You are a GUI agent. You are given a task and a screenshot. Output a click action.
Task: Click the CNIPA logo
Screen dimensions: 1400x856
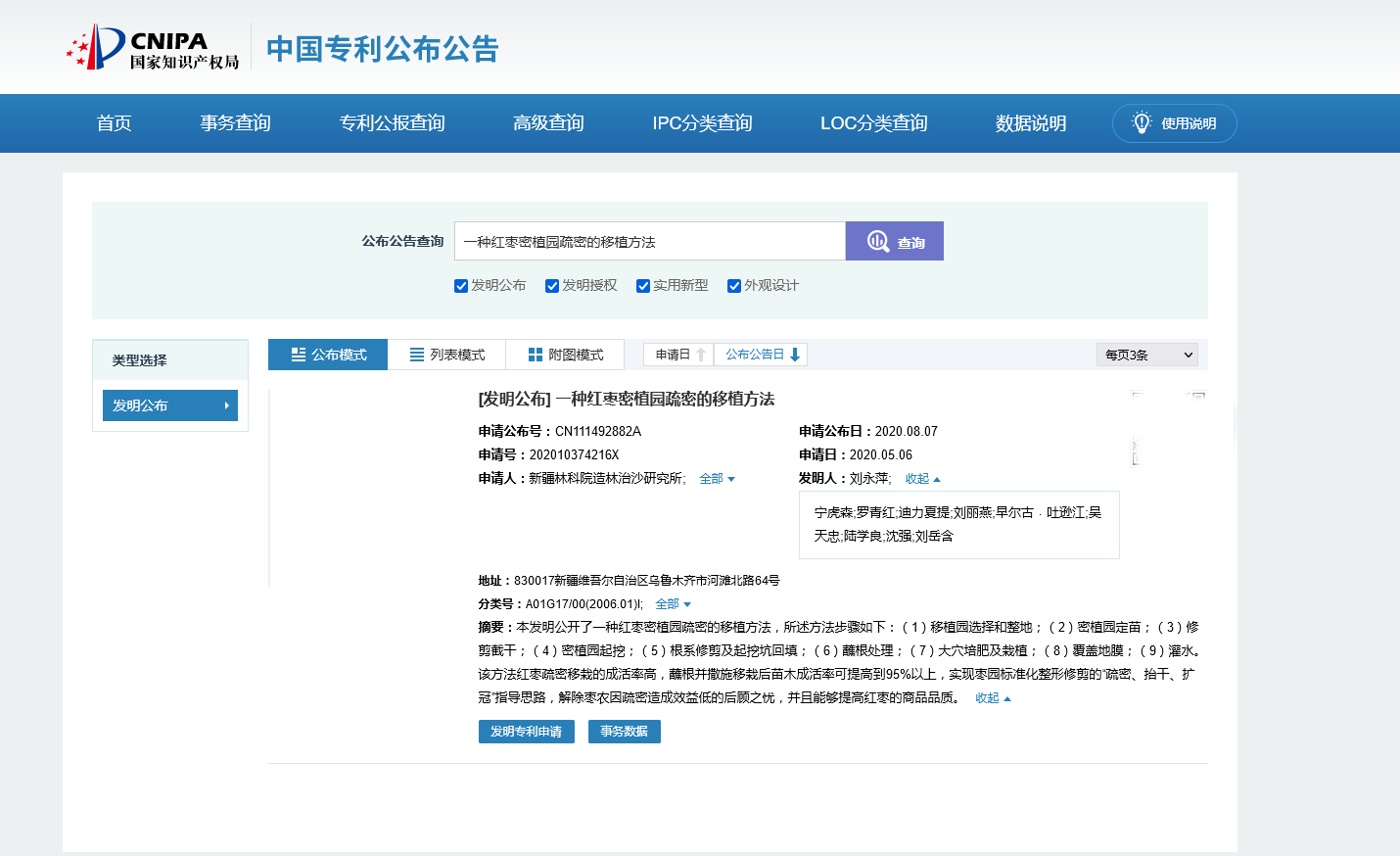[153, 47]
